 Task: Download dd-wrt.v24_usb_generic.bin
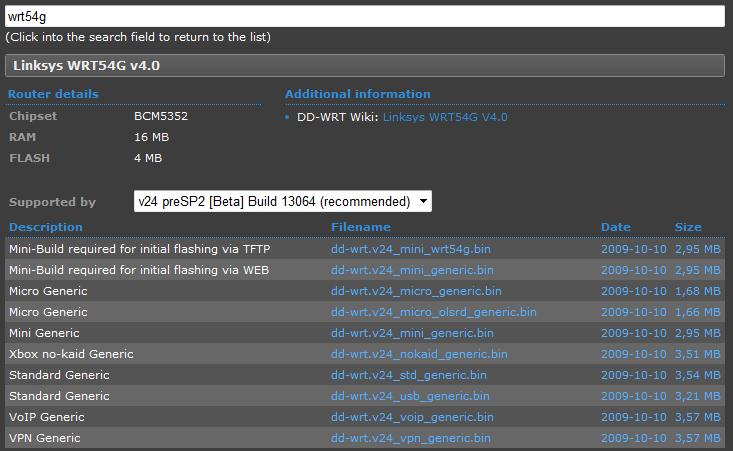tap(410, 396)
